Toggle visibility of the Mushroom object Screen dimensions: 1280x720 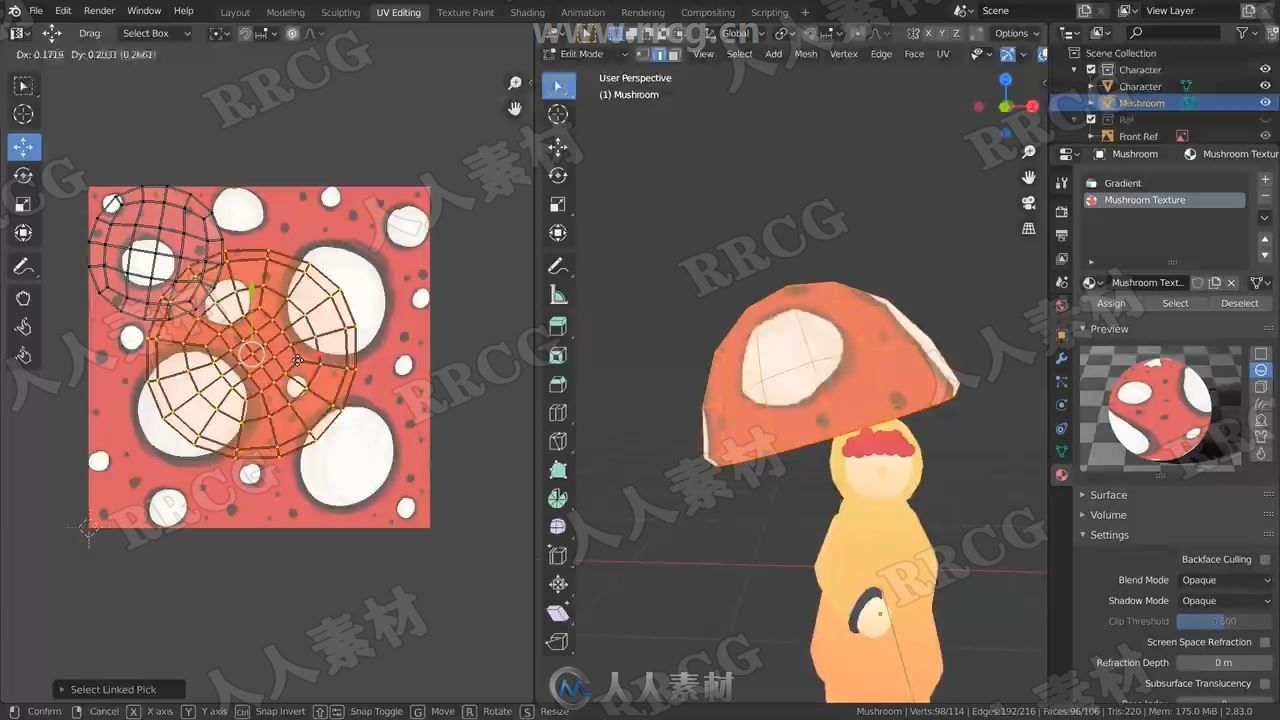click(x=1265, y=103)
